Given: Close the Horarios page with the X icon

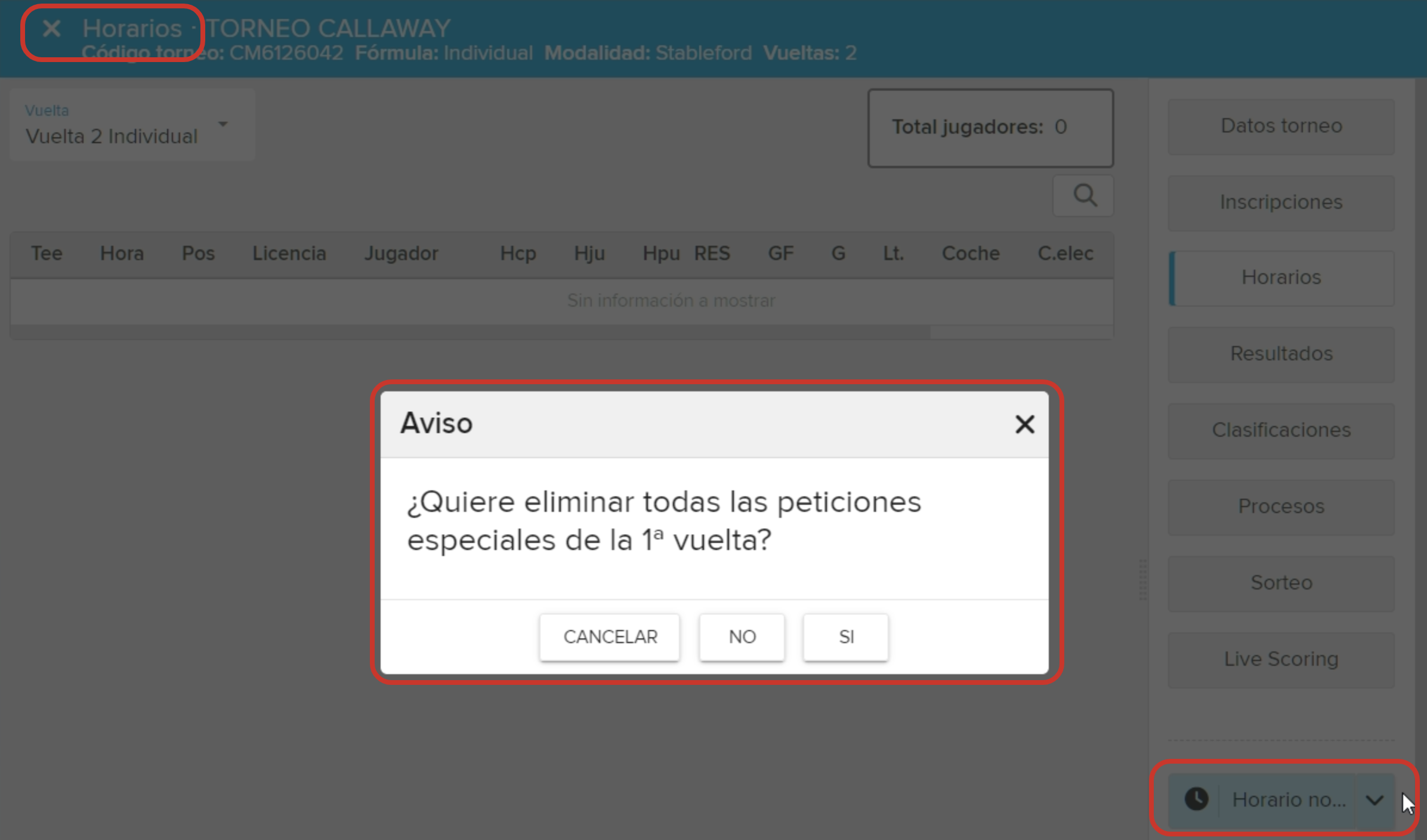Looking at the screenshot, I should (51, 28).
